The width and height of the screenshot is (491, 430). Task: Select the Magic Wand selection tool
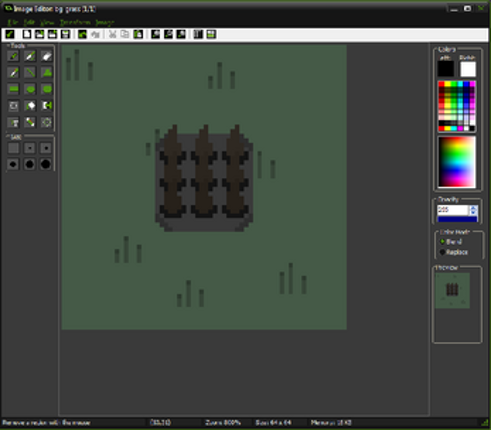(x=30, y=106)
